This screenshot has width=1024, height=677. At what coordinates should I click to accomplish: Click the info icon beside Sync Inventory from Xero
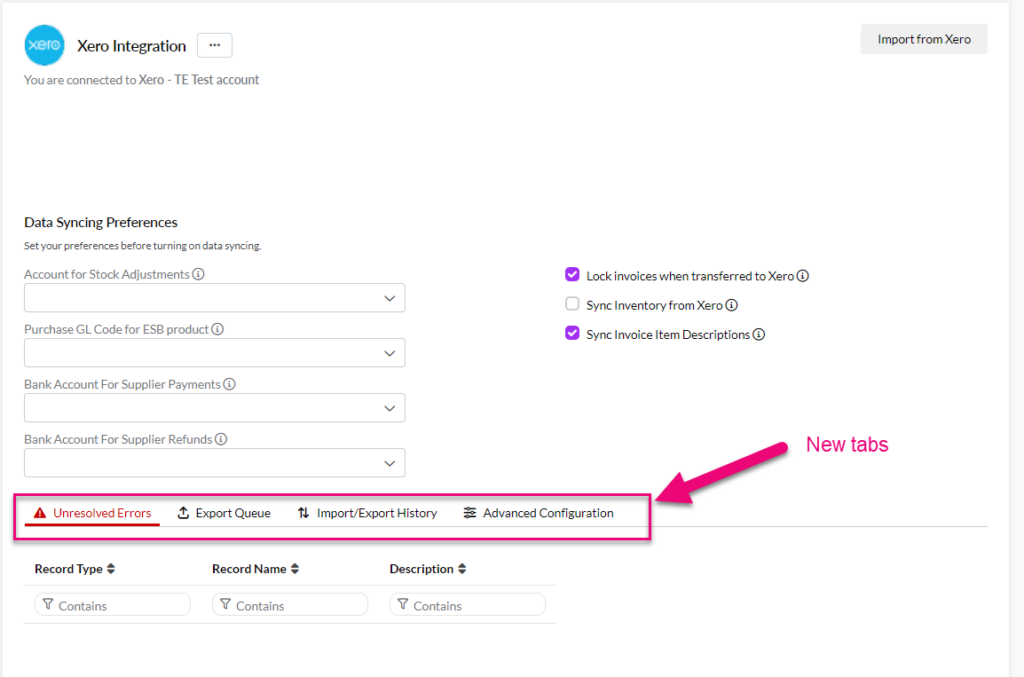point(733,303)
